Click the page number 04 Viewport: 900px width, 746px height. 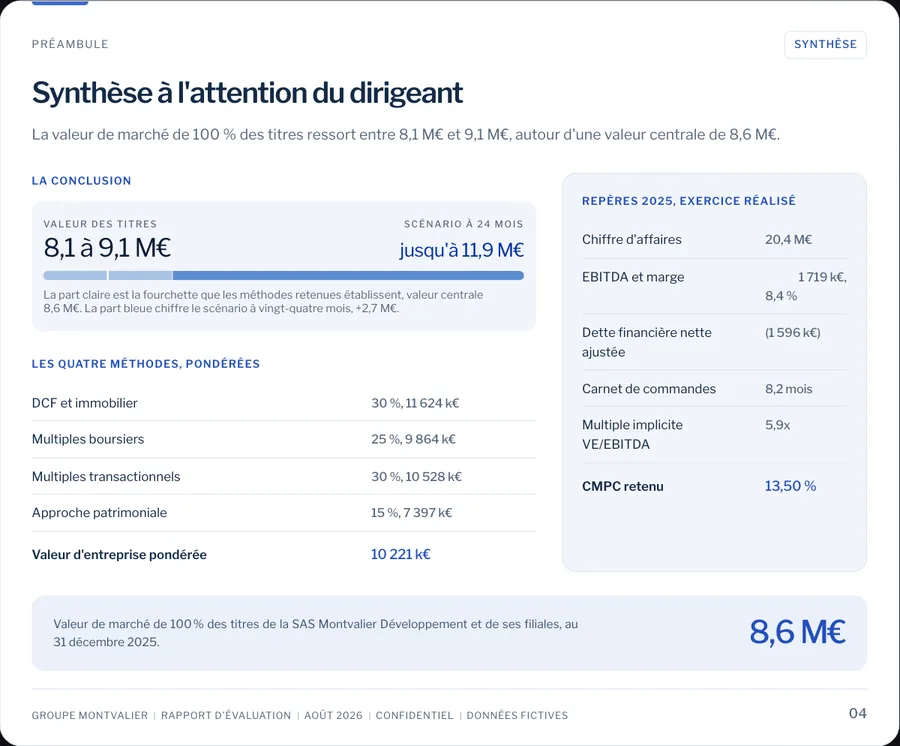tap(858, 713)
